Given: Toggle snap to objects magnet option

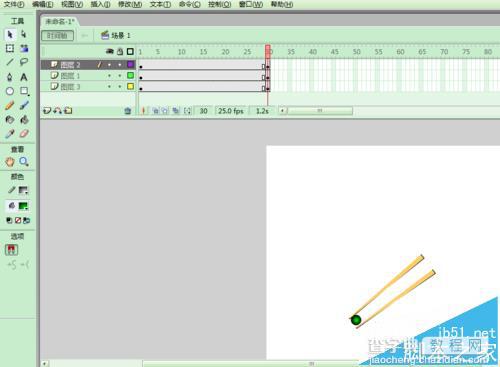Looking at the screenshot, I should coord(11,250).
